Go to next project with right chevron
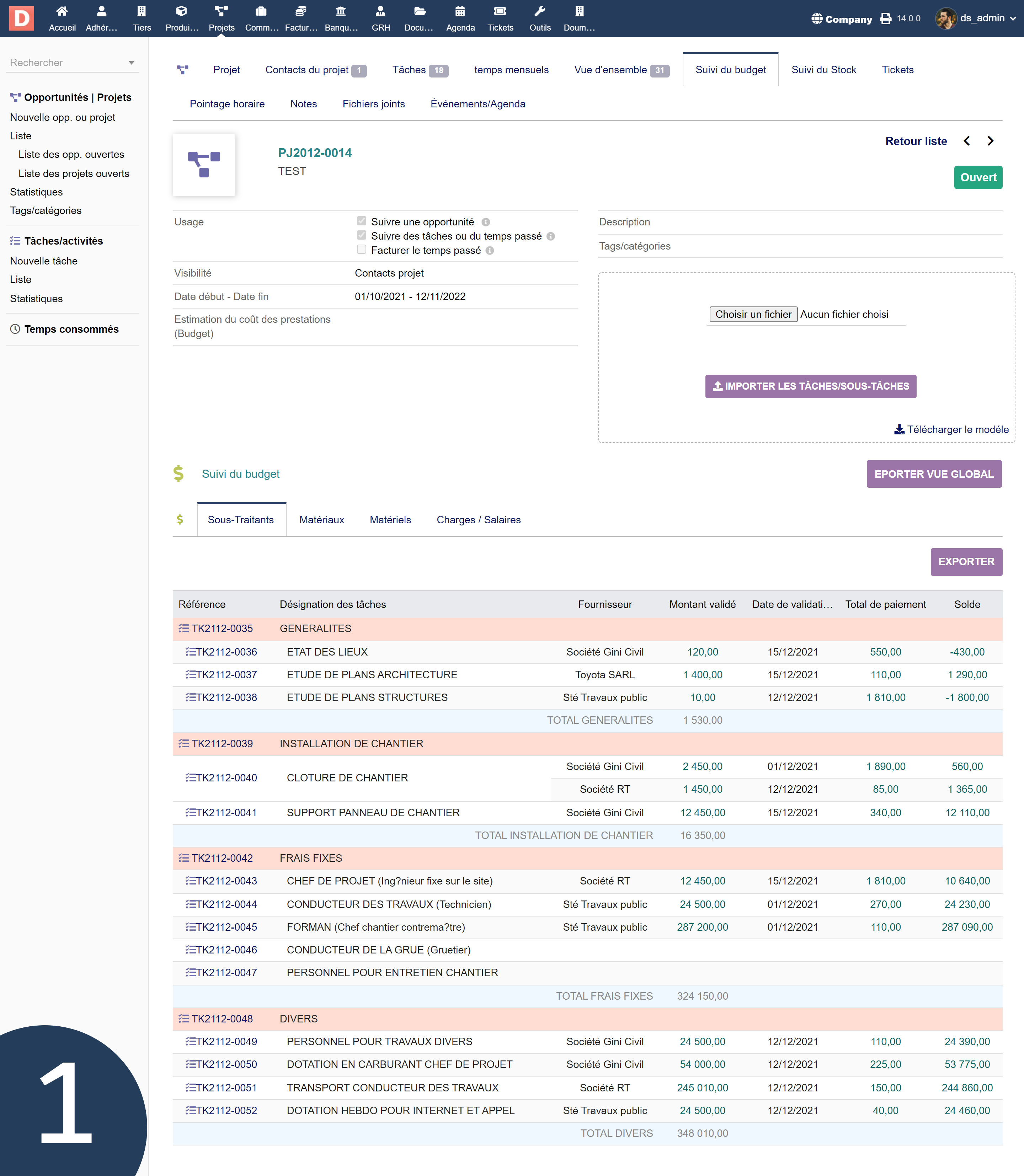1024x1176 pixels. pos(991,141)
